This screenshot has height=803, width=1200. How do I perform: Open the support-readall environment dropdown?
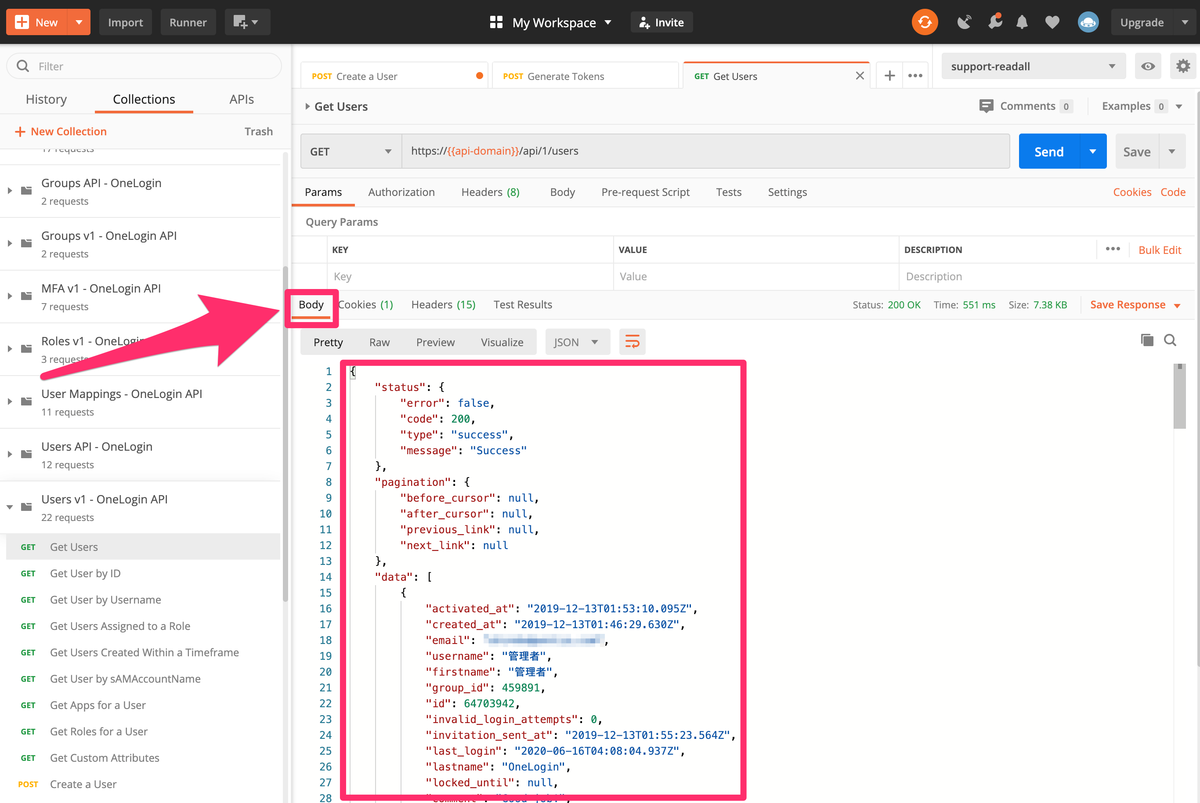1033,67
